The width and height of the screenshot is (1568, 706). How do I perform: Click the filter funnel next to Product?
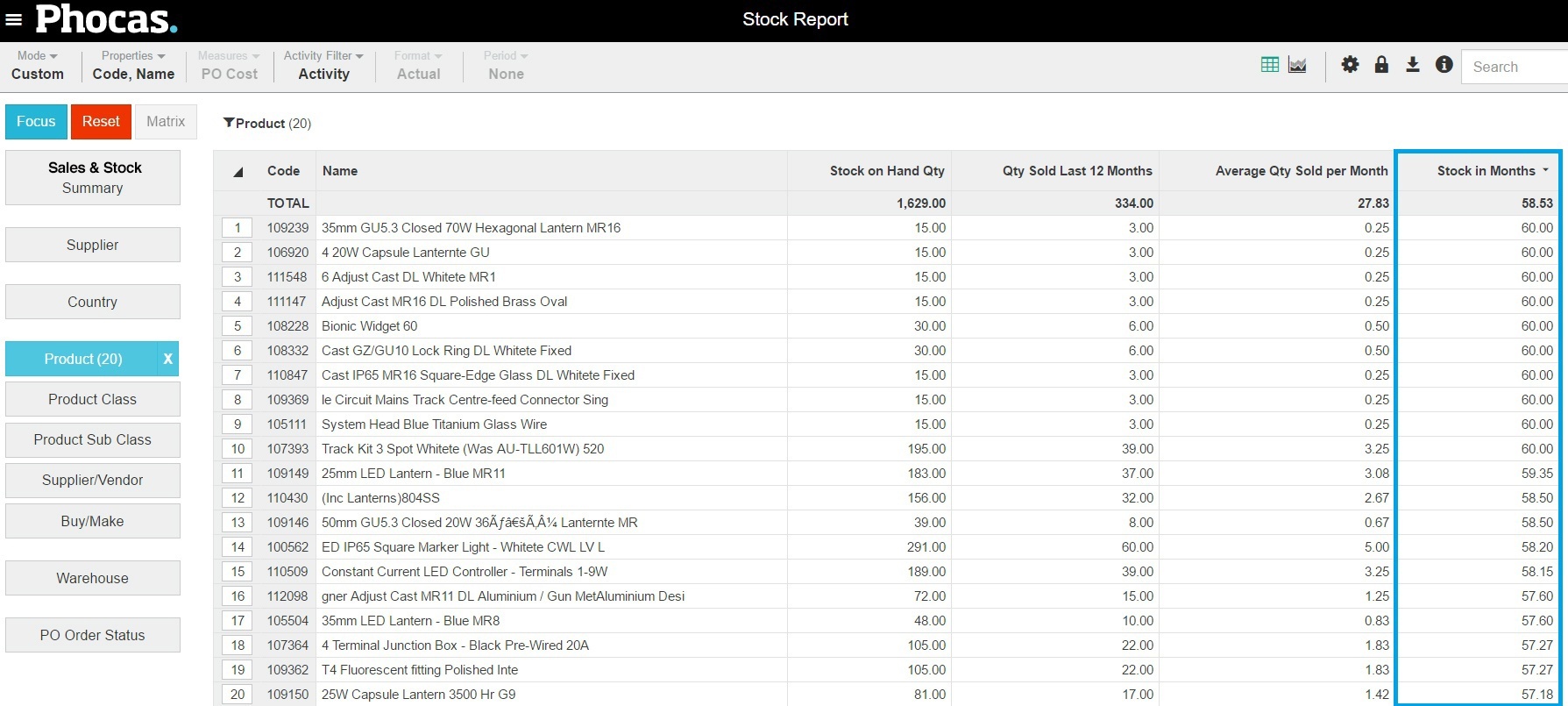[x=229, y=123]
